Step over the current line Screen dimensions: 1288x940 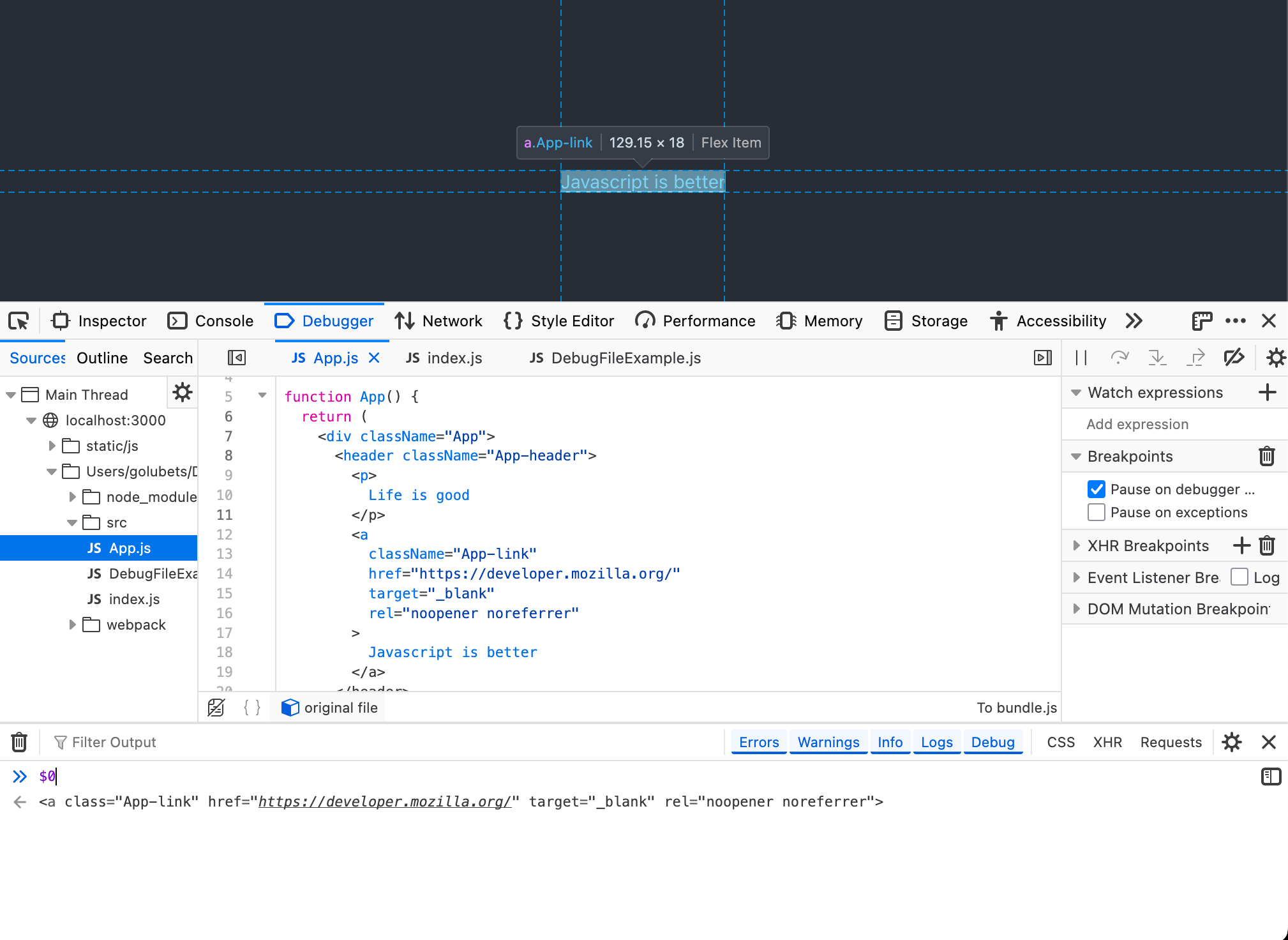1120,358
